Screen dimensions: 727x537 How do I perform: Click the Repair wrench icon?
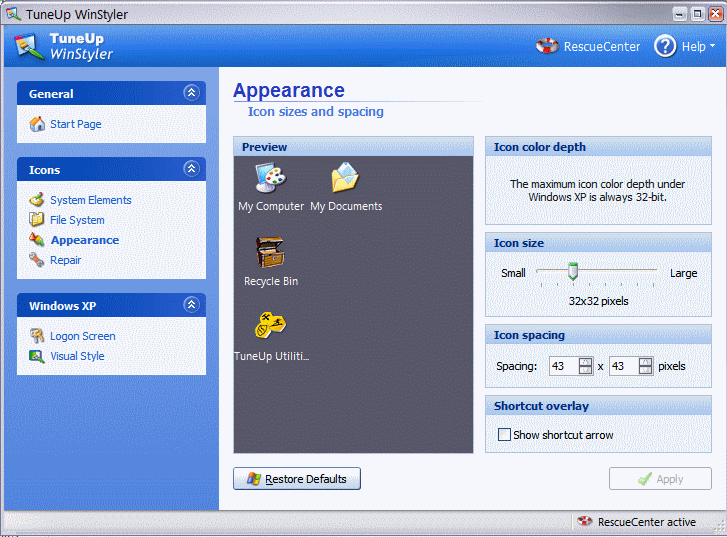37,259
